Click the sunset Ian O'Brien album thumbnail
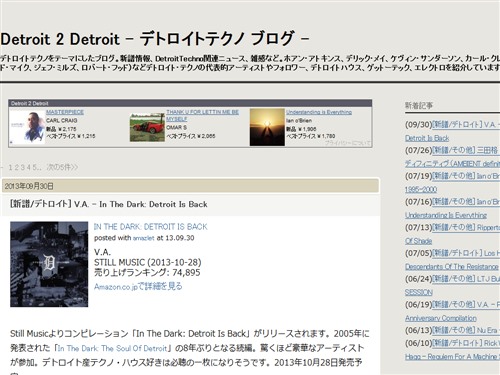This screenshot has width=500, height=375. coord(267,127)
